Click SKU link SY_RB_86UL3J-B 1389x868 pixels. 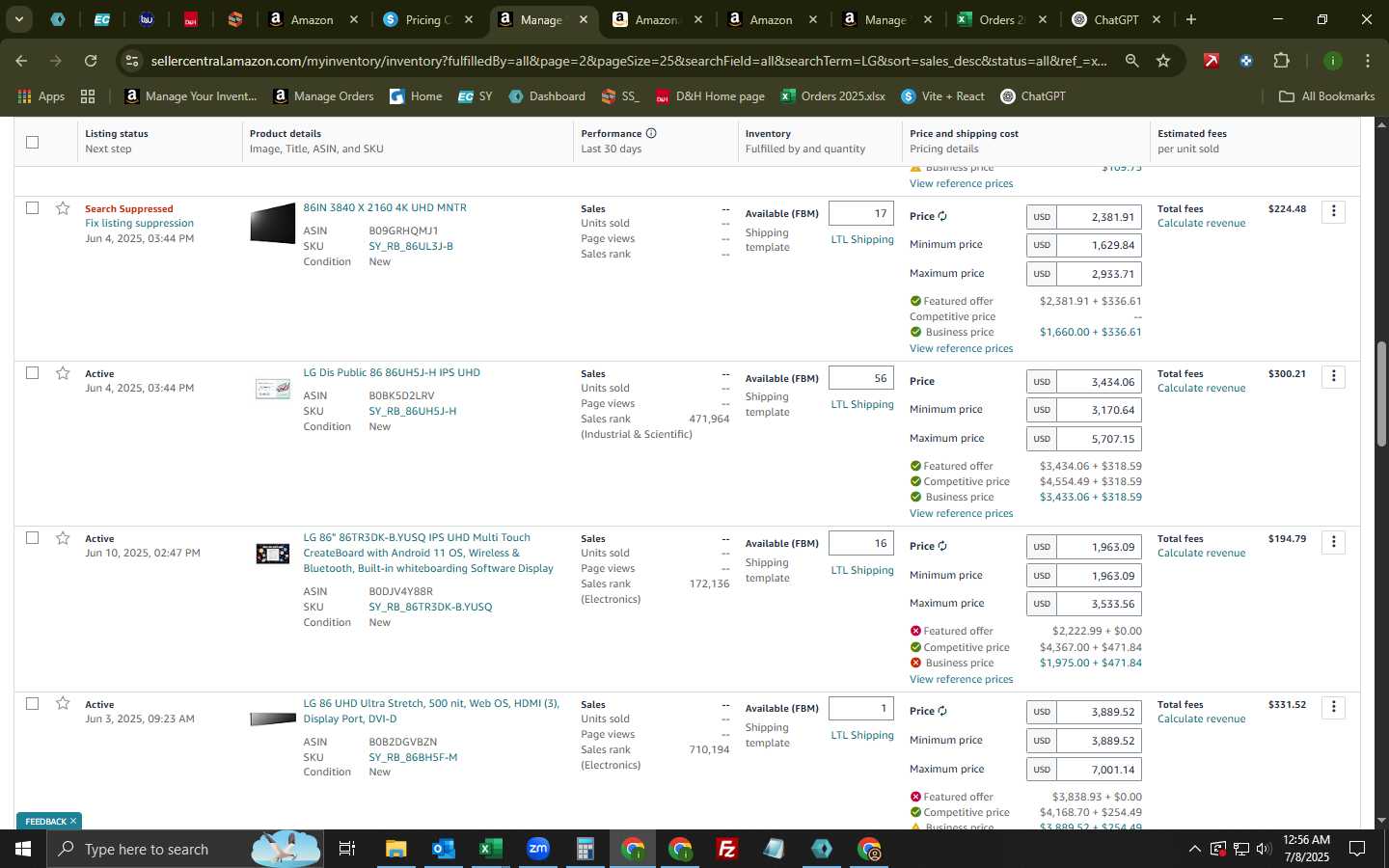click(x=411, y=246)
